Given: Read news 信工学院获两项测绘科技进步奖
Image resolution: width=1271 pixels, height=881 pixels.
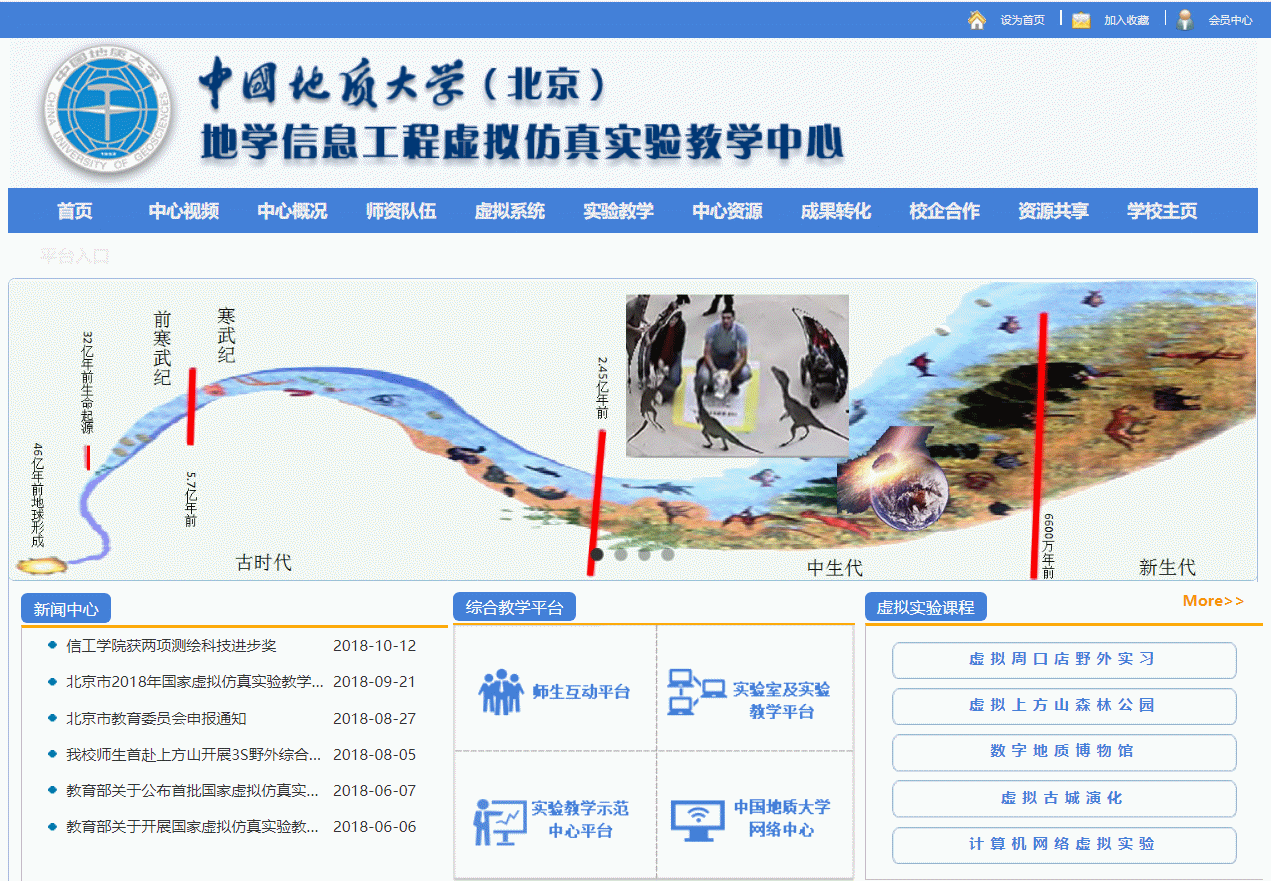Looking at the screenshot, I should [171, 646].
